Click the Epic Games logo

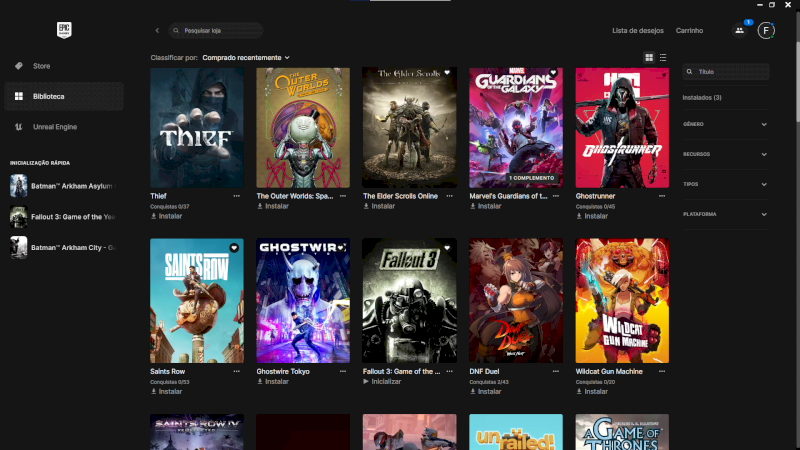coord(64,30)
